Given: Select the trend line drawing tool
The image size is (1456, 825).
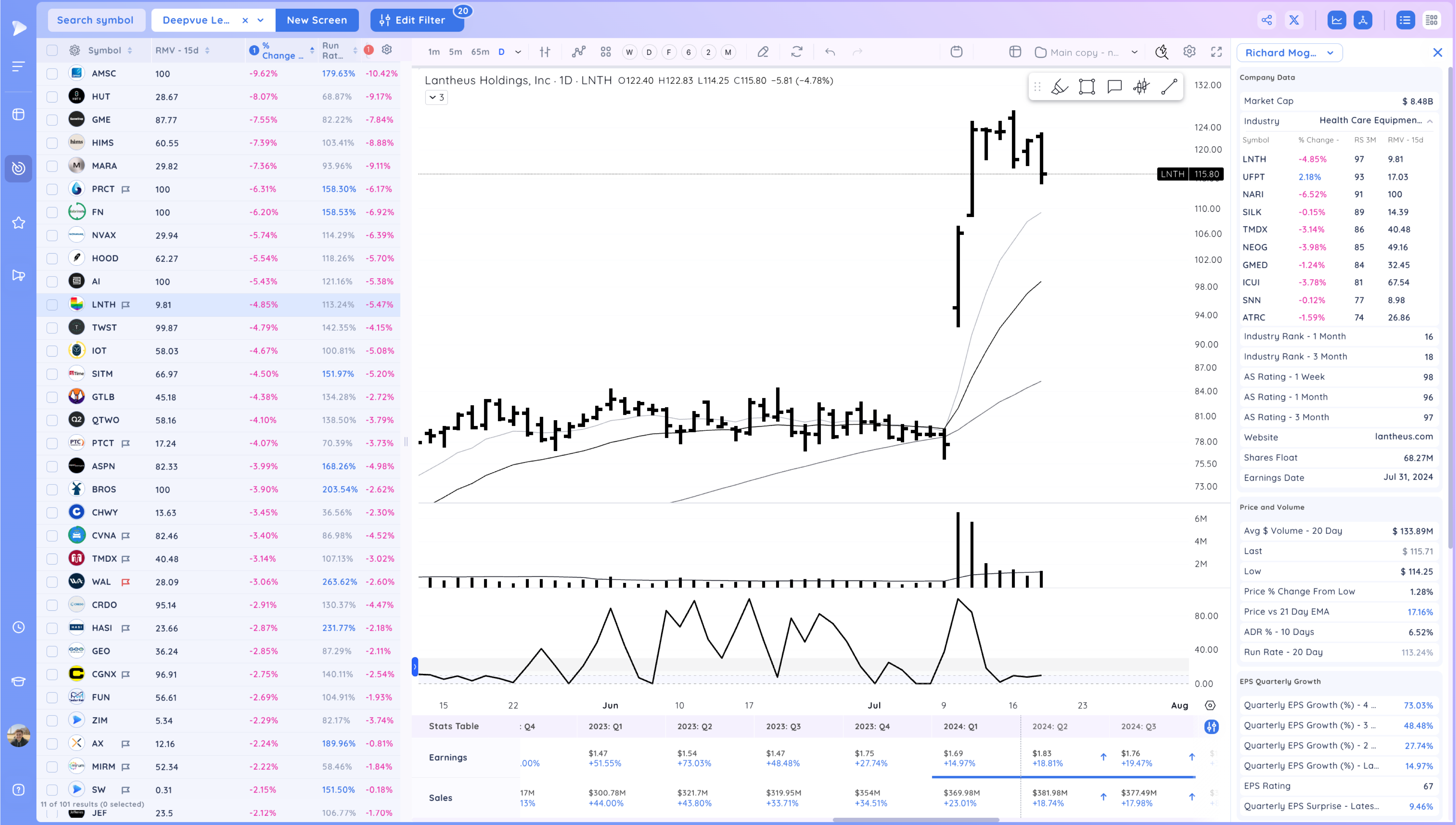Looking at the screenshot, I should coord(1169,87).
